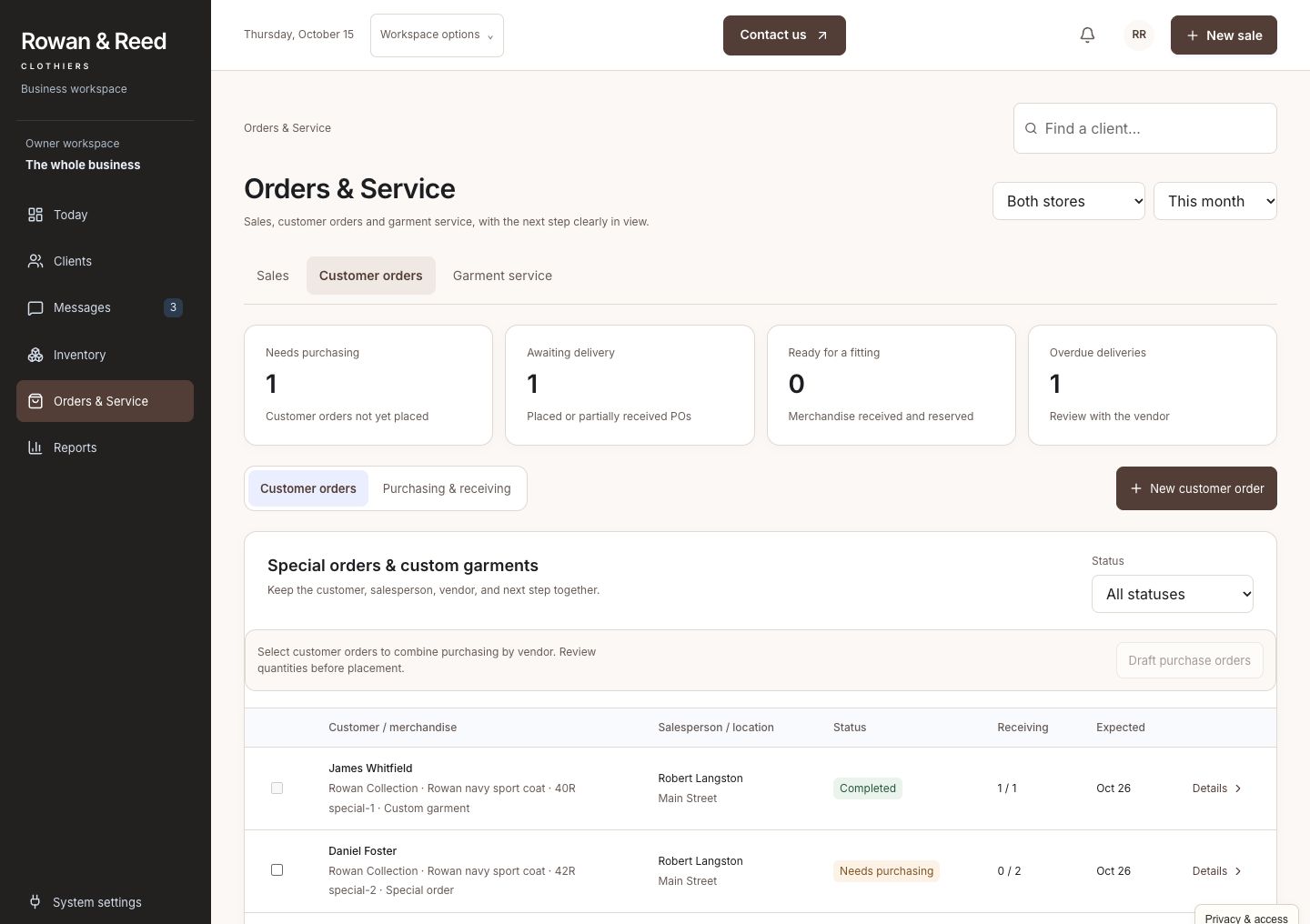Click the Clients people icon

coord(35,261)
